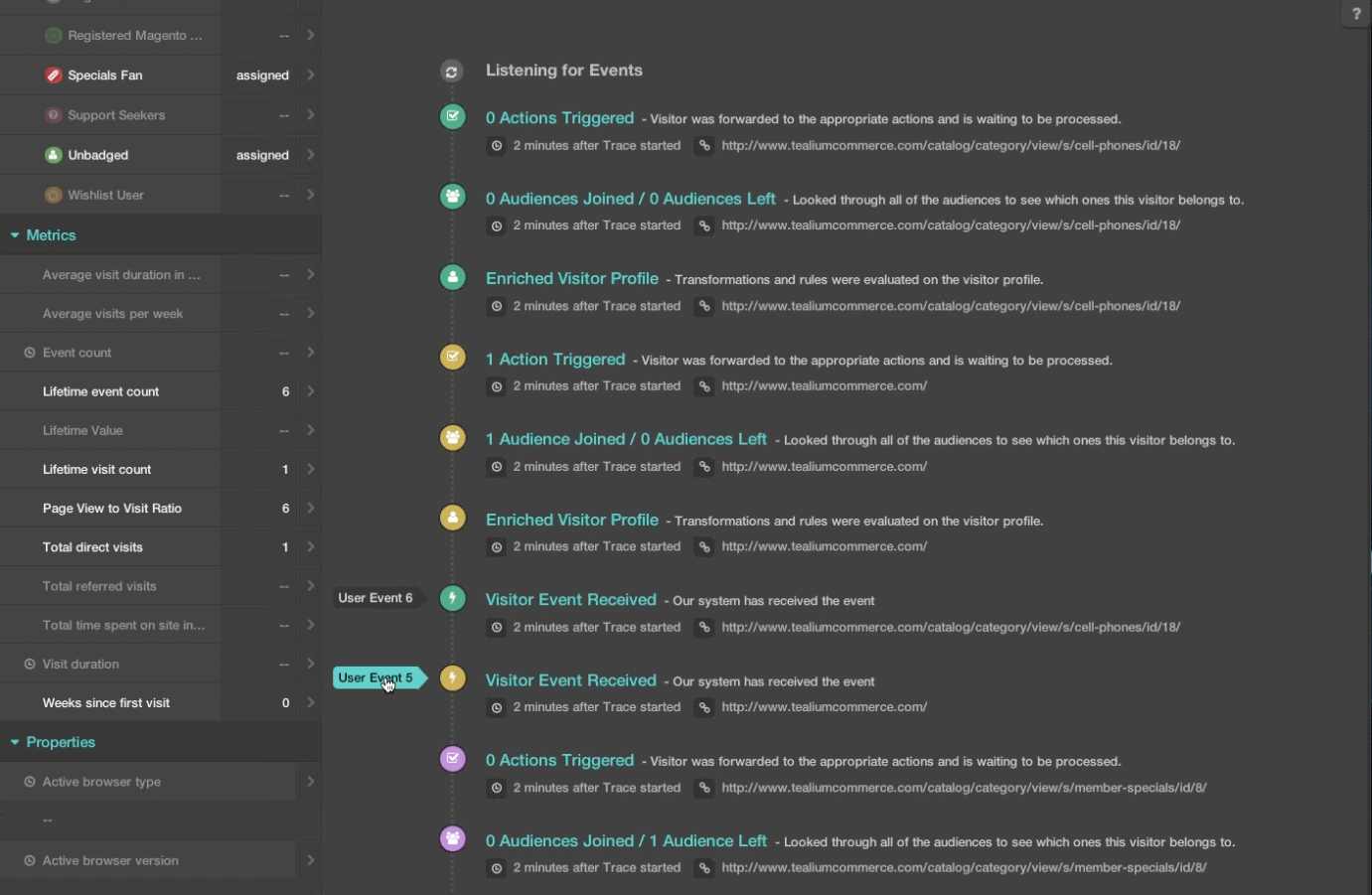
Task: Select the User Event 6 timeline marker
Action: [x=376, y=598]
